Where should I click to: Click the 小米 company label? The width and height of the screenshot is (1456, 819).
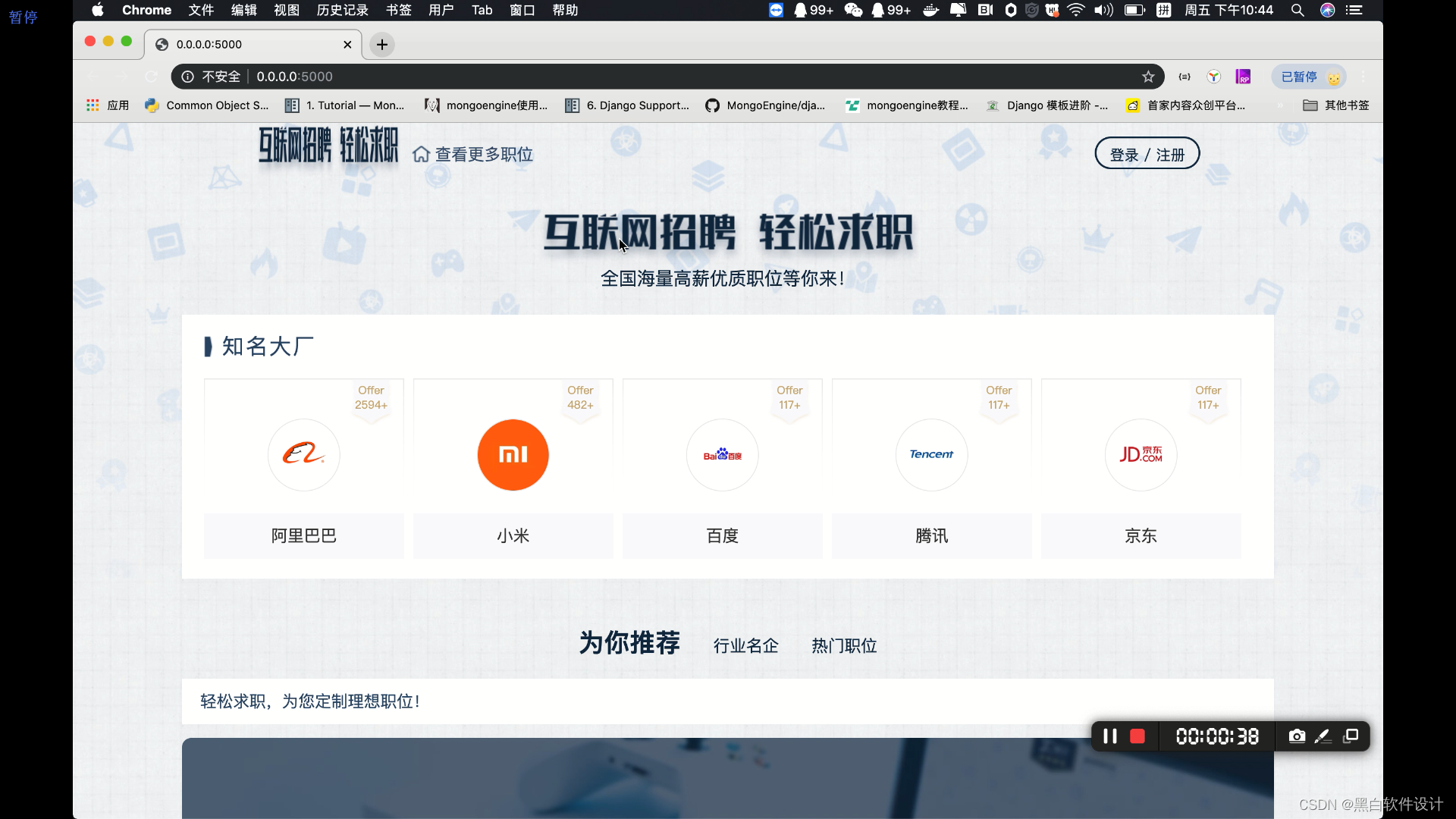pyautogui.click(x=513, y=536)
